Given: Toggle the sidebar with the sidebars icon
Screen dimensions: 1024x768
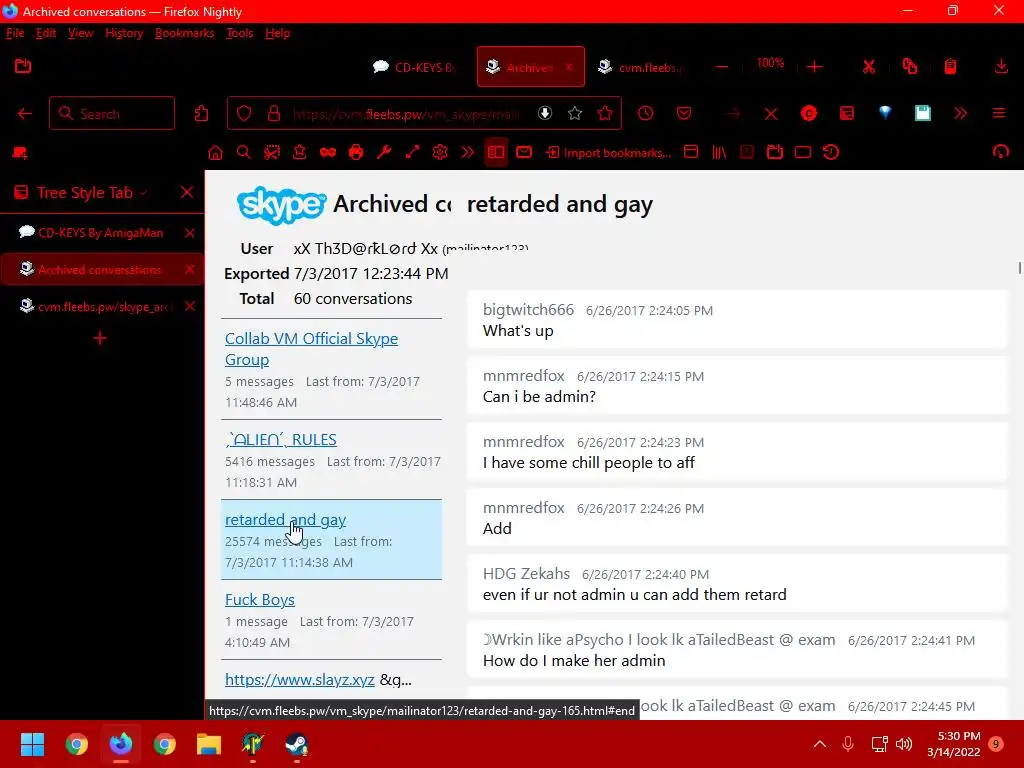Looking at the screenshot, I should pos(496,153).
